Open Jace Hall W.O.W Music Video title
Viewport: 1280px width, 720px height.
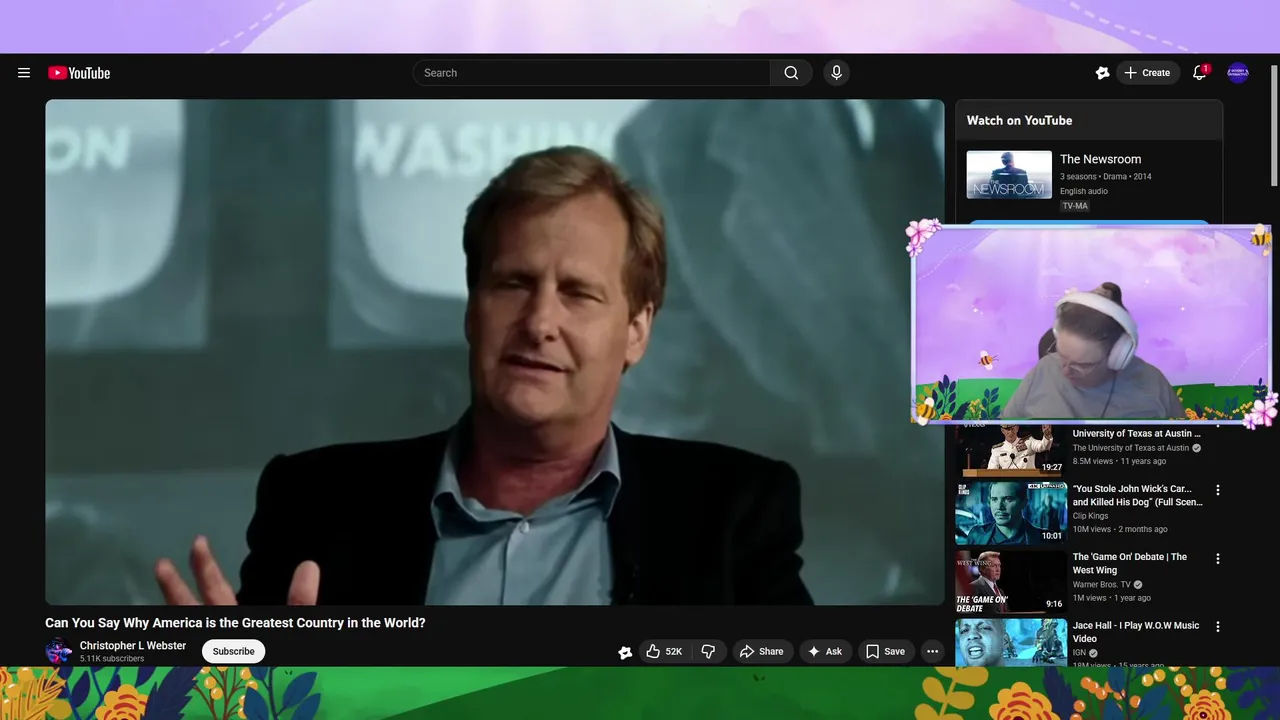pos(1136,632)
